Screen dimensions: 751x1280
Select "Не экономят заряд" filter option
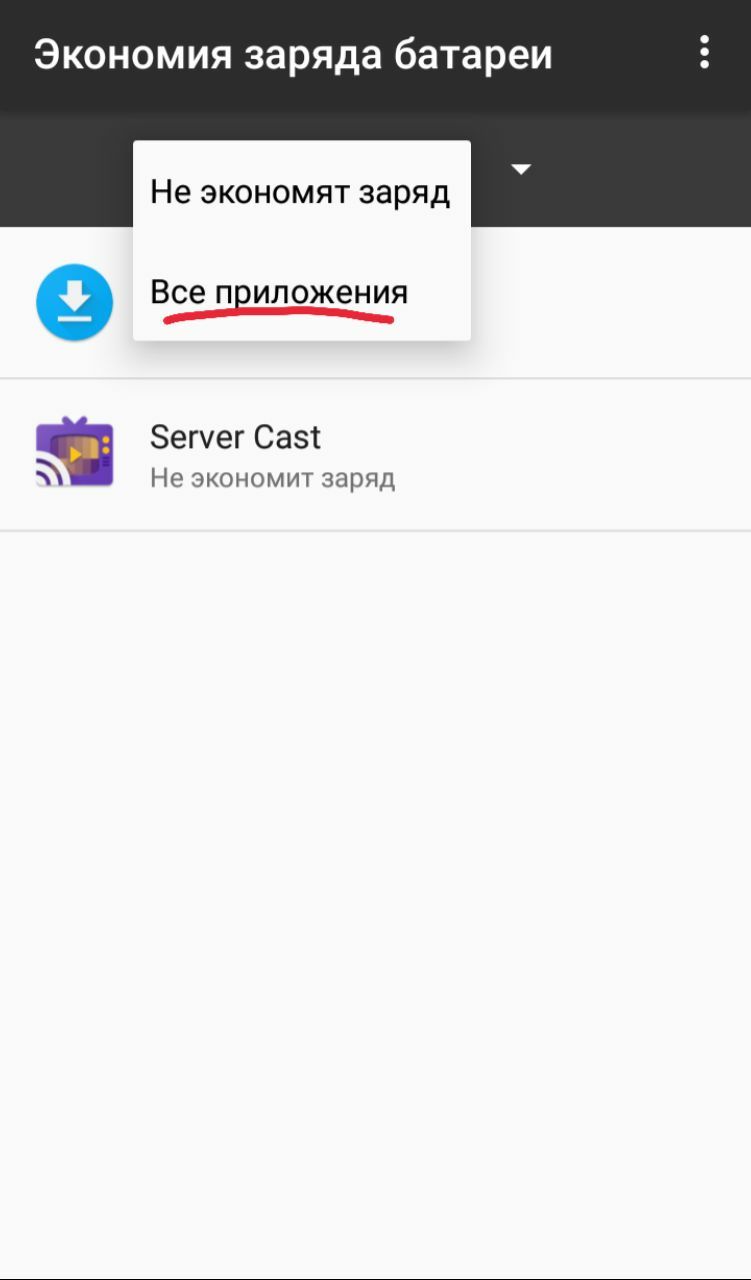[301, 191]
